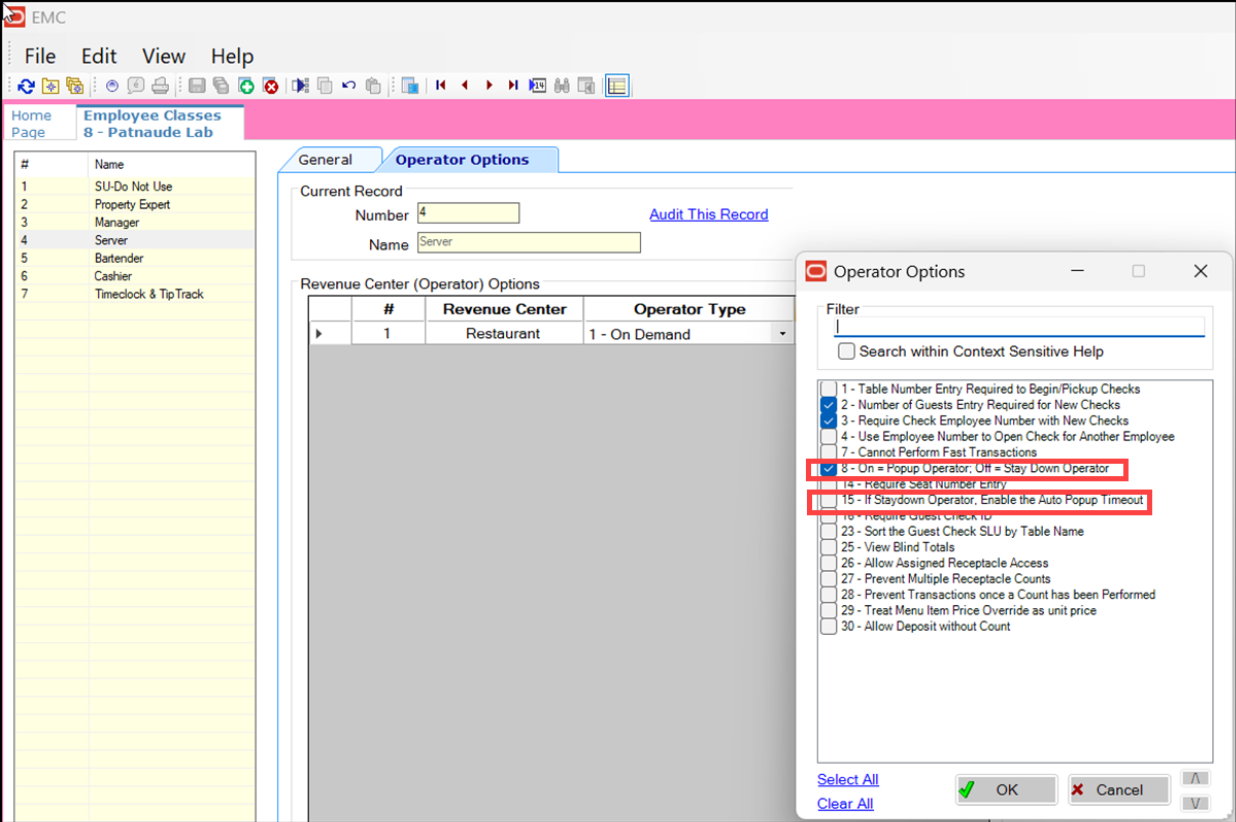1236x822 pixels.
Task: Switch to the Home Page tab
Action: pyautogui.click(x=38, y=124)
